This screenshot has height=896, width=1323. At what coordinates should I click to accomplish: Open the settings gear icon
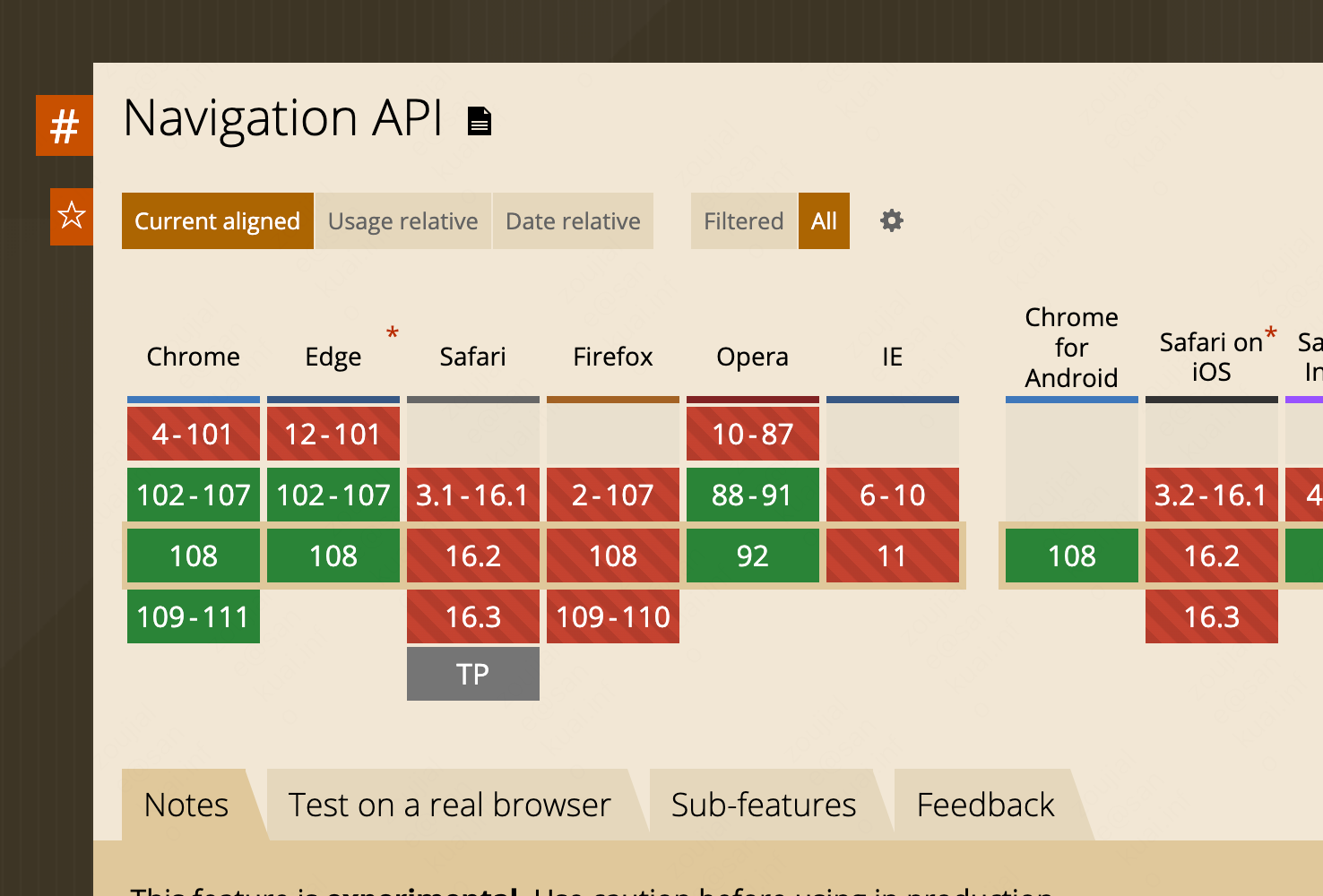891,220
